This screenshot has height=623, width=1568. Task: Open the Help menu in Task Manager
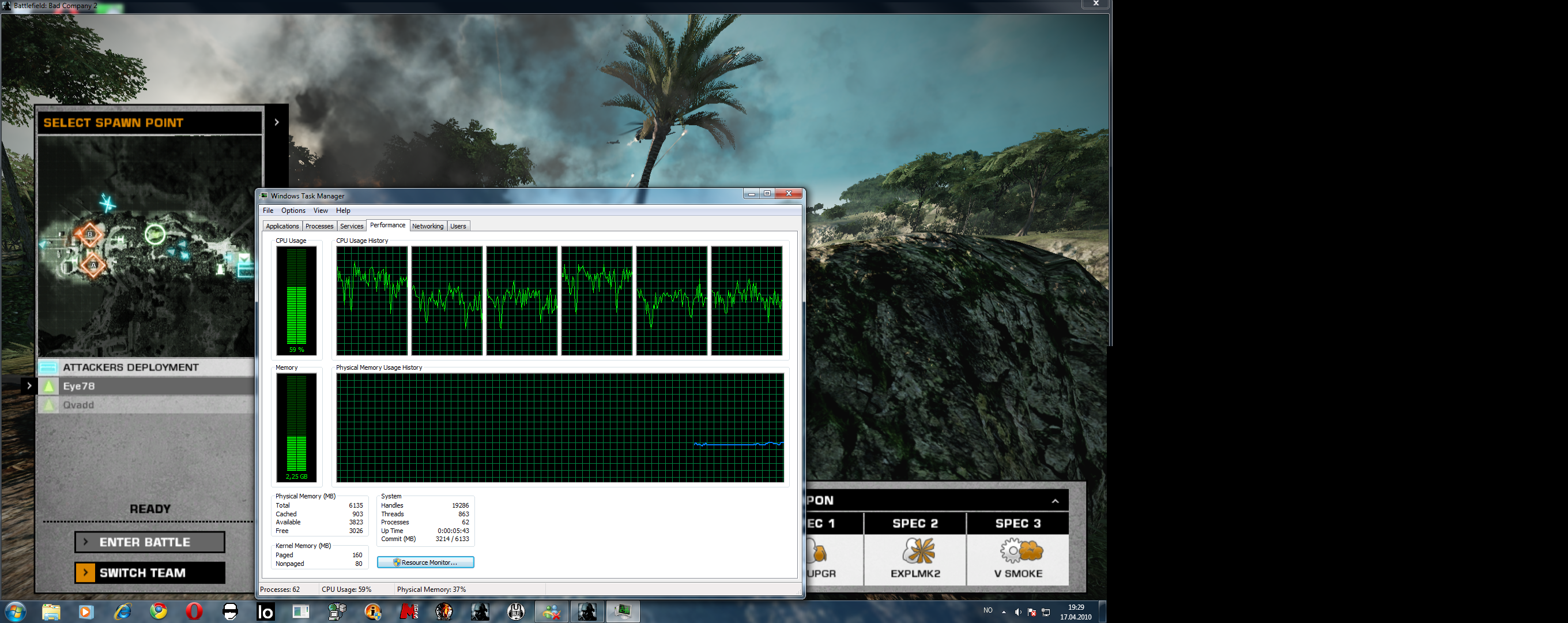(x=342, y=211)
